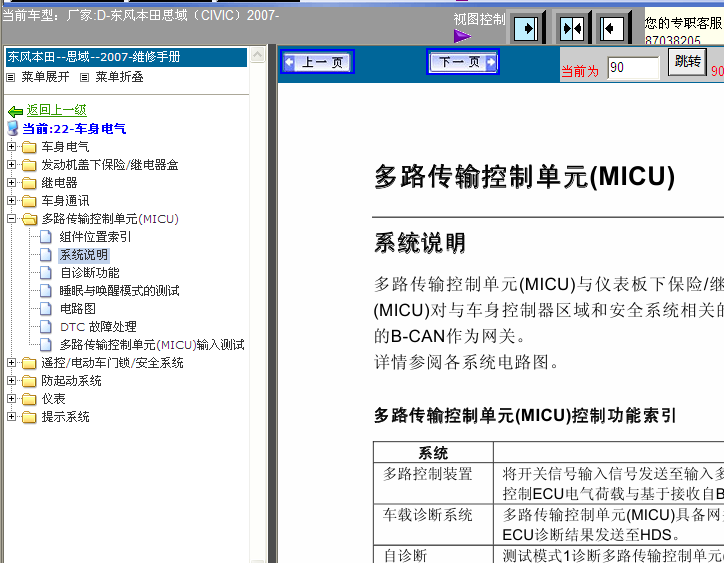Open the 电路图 tree item
Image resolution: width=724 pixels, height=563 pixels.
coord(78,309)
